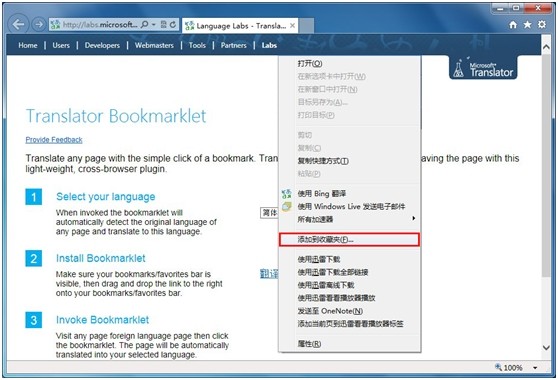Click the Provide Feedback link
558x380 pixels.
[x=54, y=140]
